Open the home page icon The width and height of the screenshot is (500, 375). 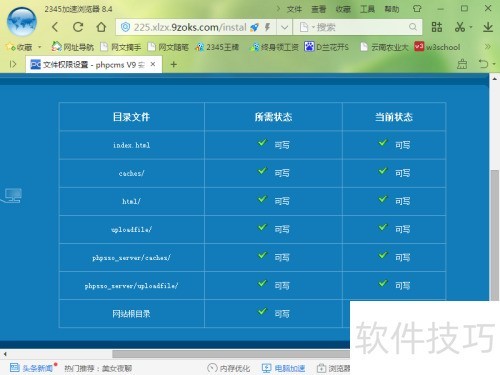pyautogui.click(x=101, y=27)
